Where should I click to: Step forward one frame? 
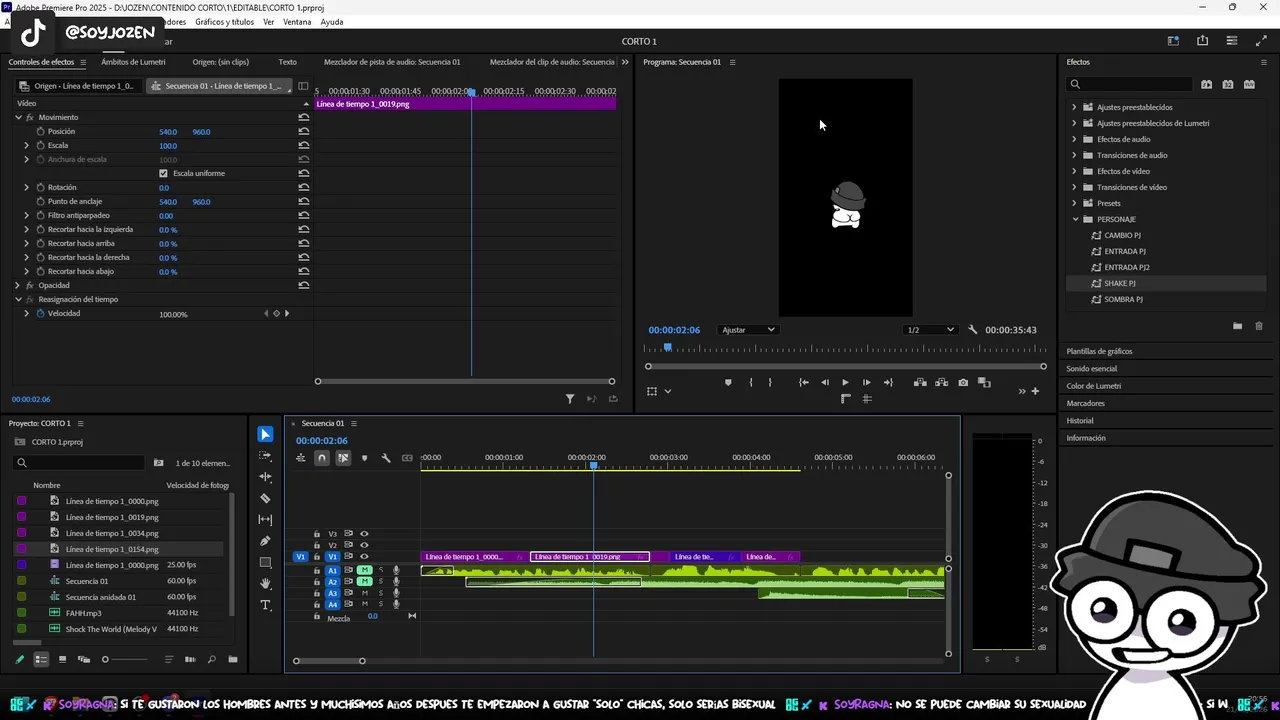(x=866, y=382)
